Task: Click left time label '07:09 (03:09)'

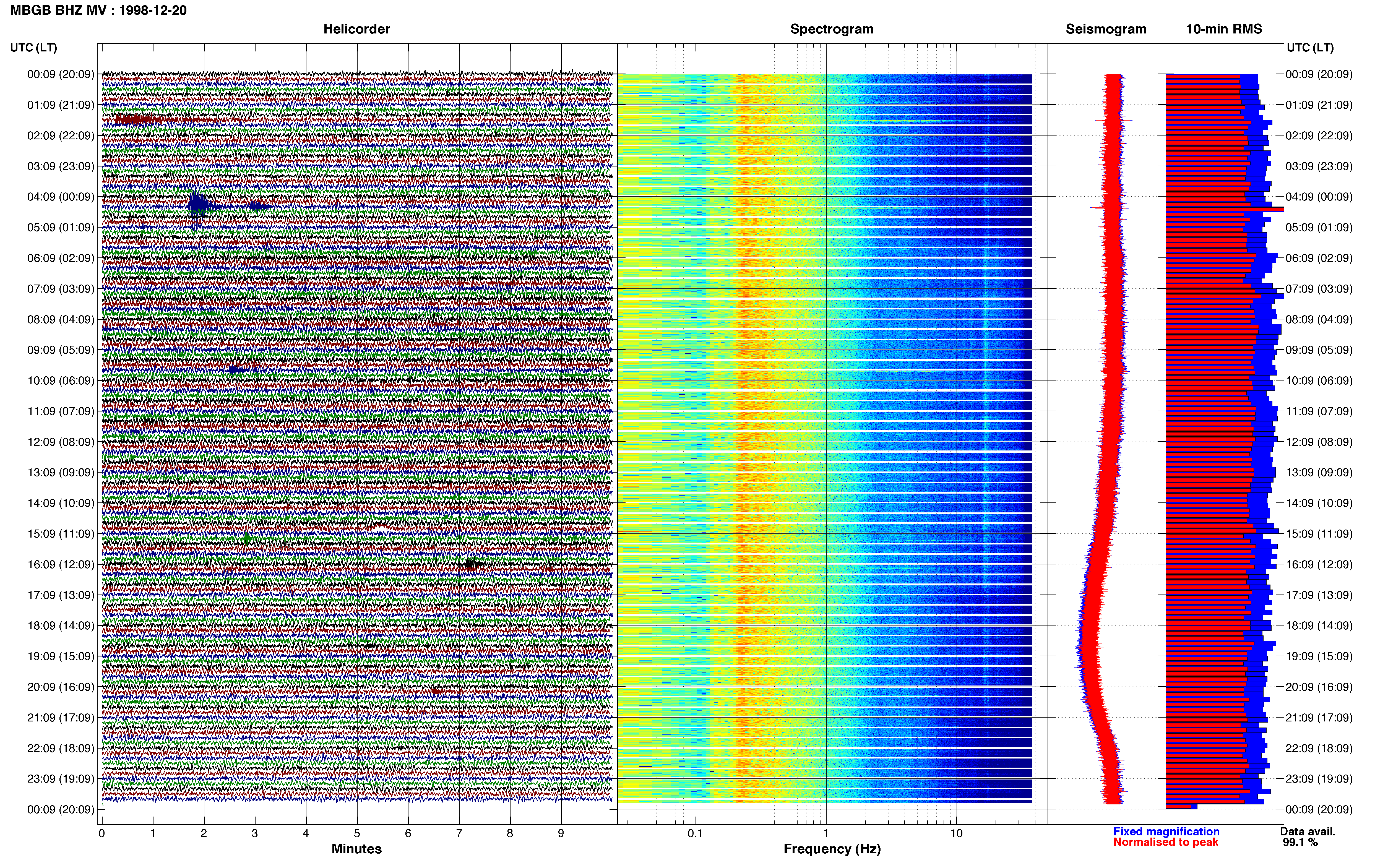Action: [x=61, y=289]
